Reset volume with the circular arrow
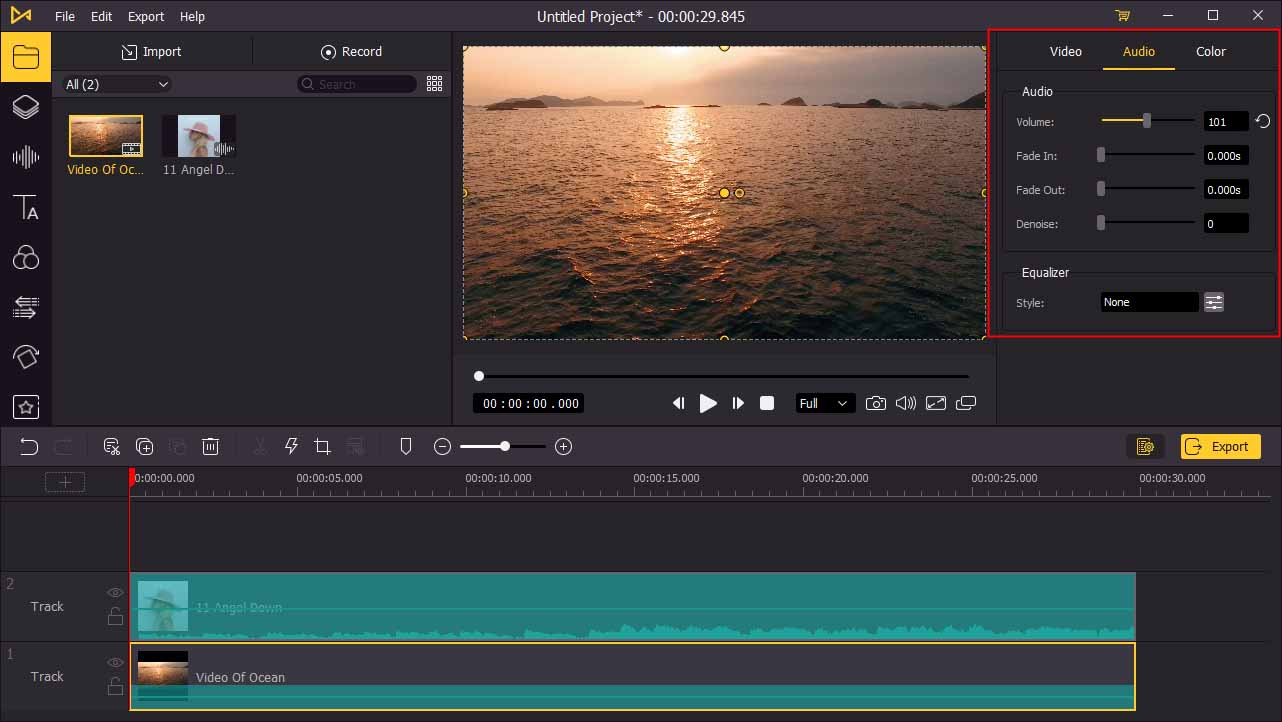 [x=1263, y=122]
